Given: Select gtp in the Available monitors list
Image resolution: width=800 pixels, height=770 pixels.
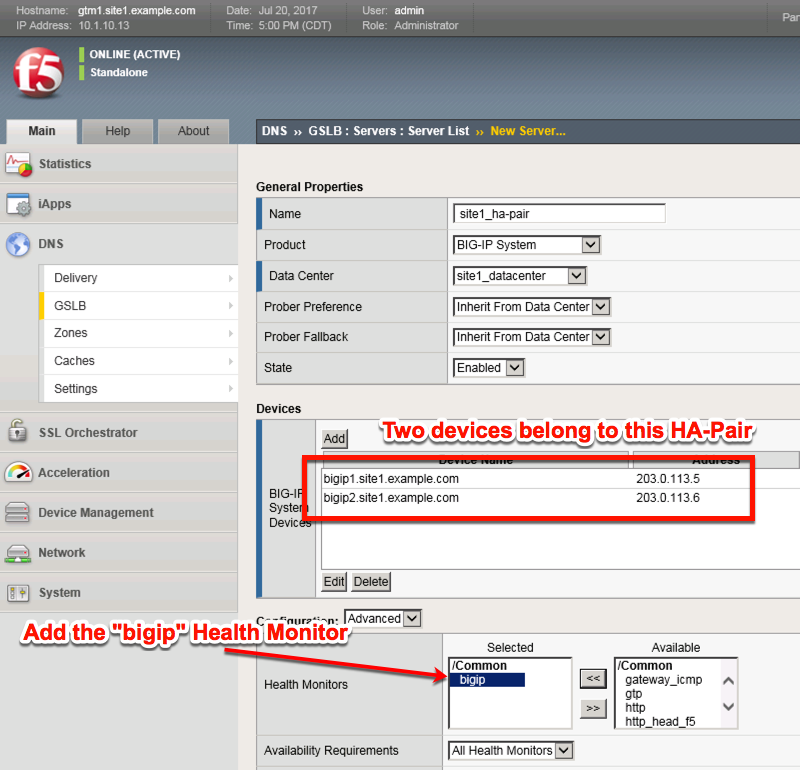Looking at the screenshot, I should tap(634, 693).
